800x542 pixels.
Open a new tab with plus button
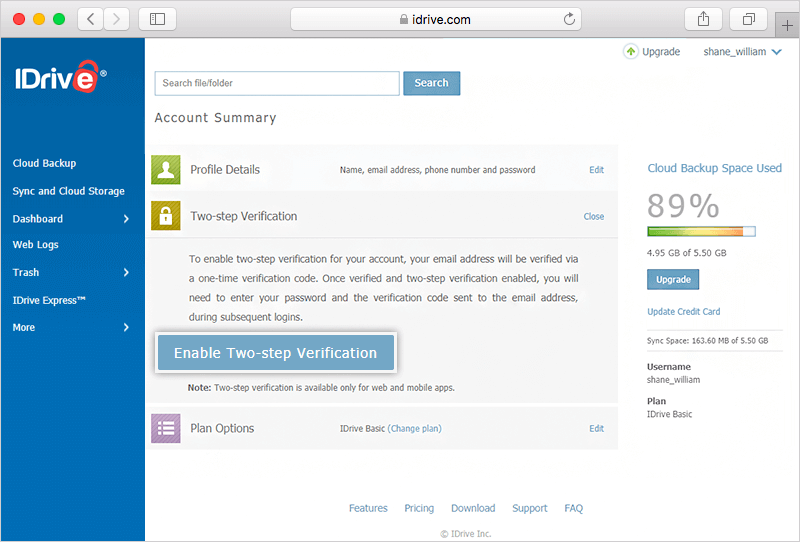click(x=787, y=25)
